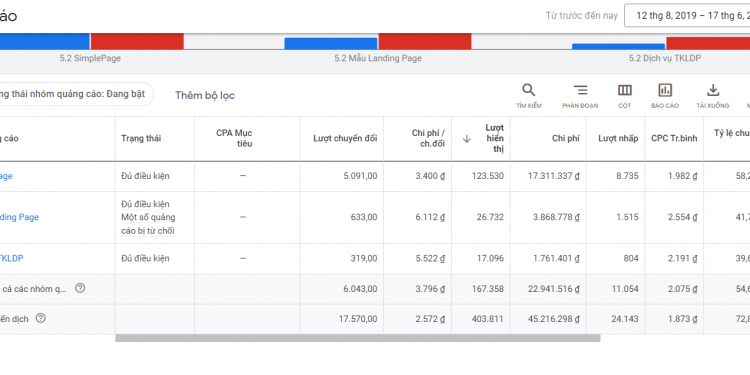Click the impressions value 123.530
Image resolution: width=750 pixels, height=375 pixels.
point(488,176)
